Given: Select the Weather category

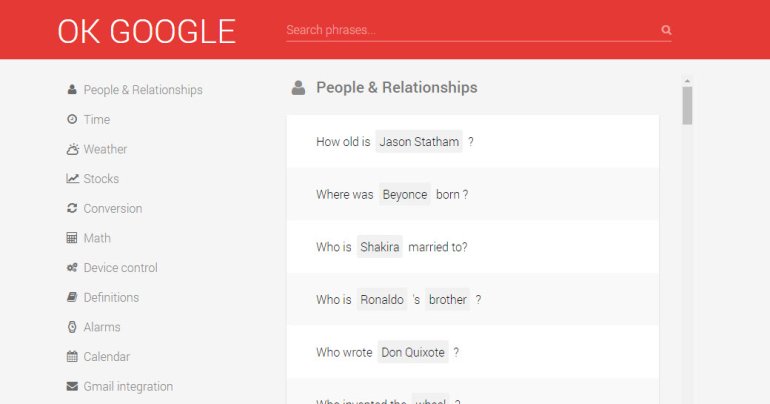Looking at the screenshot, I should pyautogui.click(x=105, y=149).
